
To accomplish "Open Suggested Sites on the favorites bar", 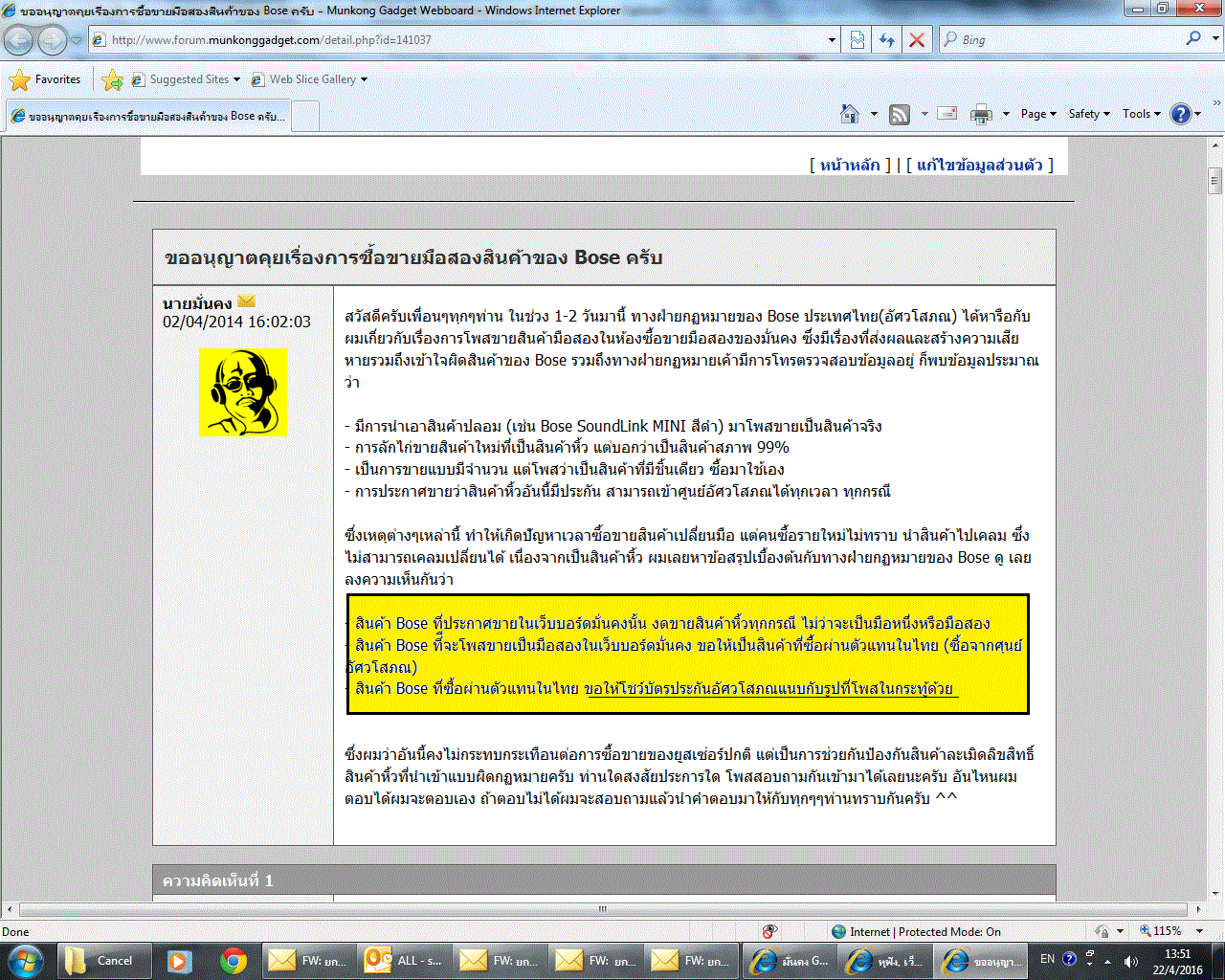I will click(187, 79).
